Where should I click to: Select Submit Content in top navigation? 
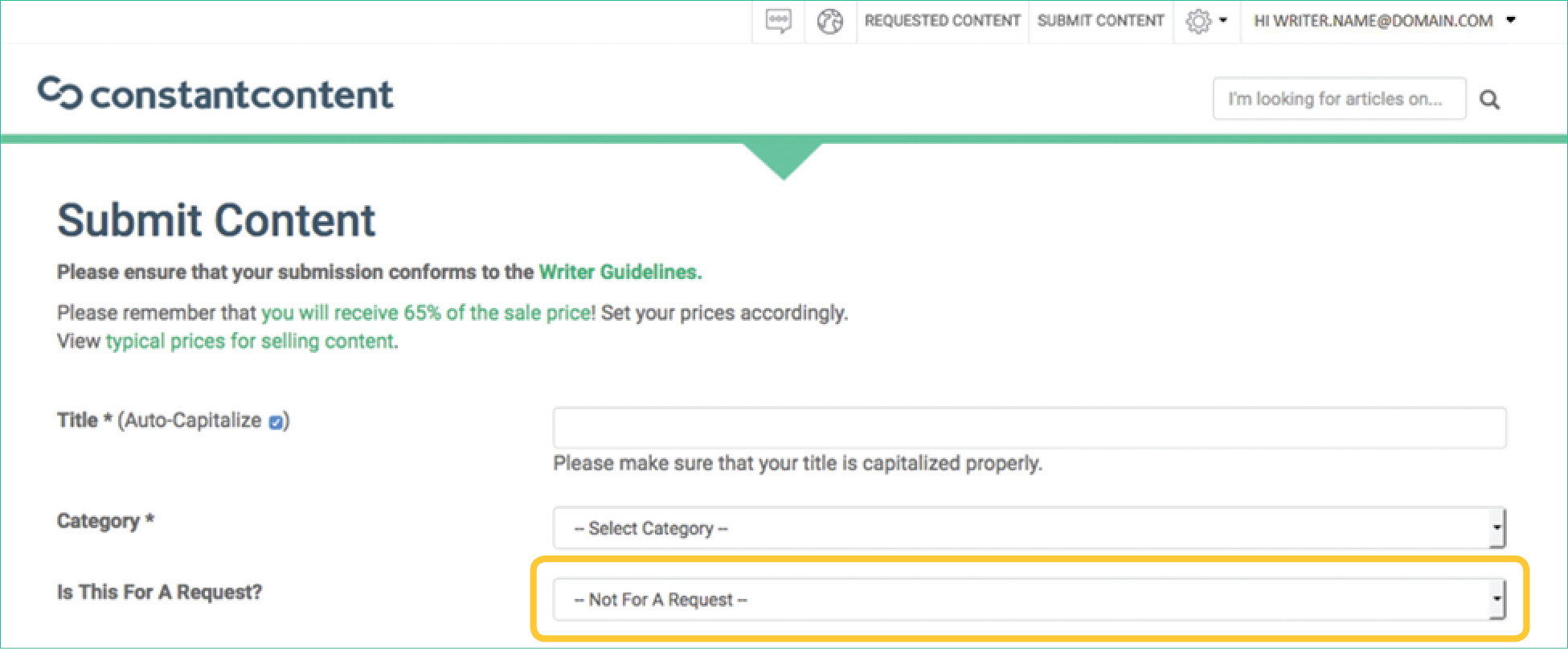pyautogui.click(x=1100, y=21)
